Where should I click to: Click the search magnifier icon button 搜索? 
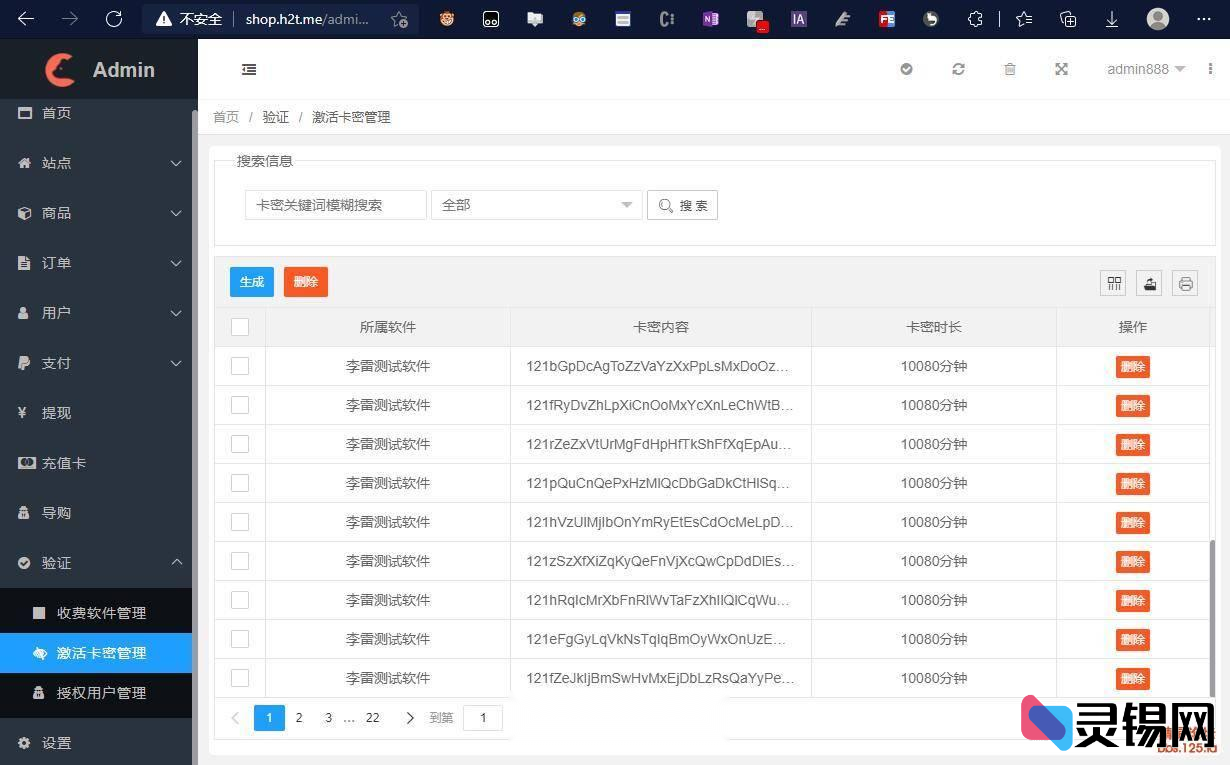[682, 205]
